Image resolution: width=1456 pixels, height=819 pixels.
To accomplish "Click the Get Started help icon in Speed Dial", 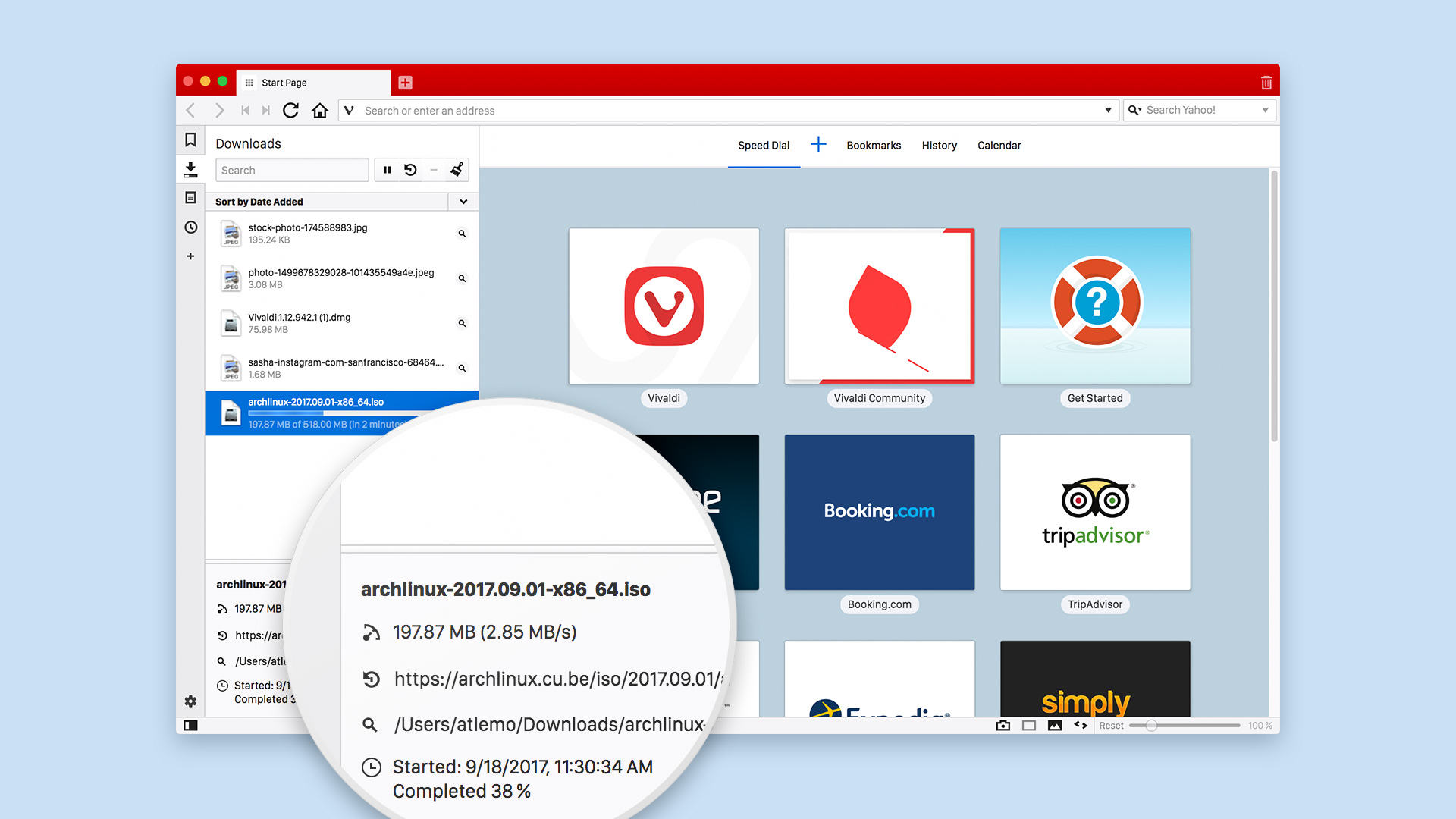I will [1095, 305].
